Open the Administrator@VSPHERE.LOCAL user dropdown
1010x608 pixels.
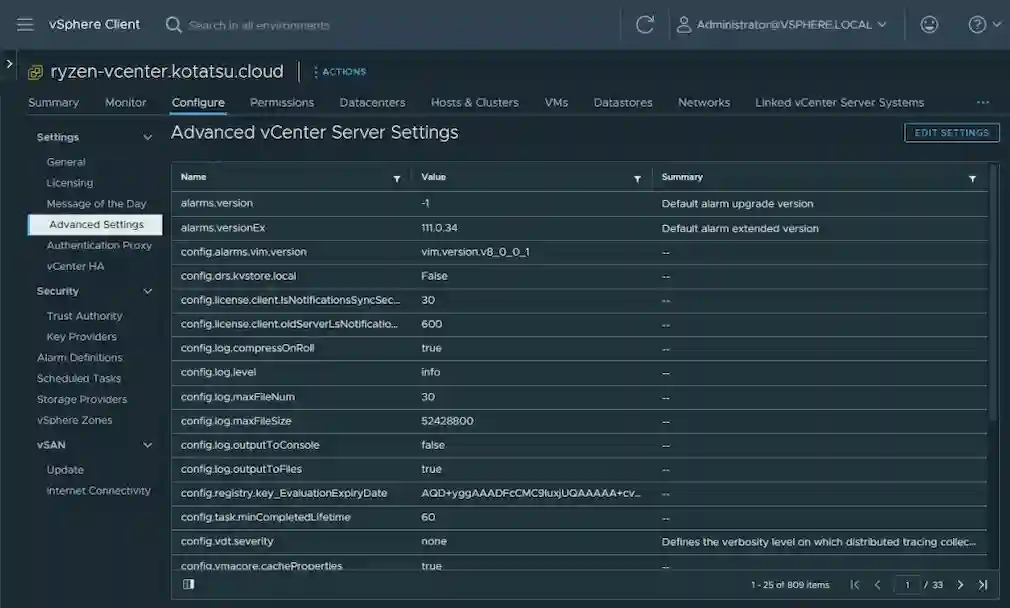coord(792,24)
